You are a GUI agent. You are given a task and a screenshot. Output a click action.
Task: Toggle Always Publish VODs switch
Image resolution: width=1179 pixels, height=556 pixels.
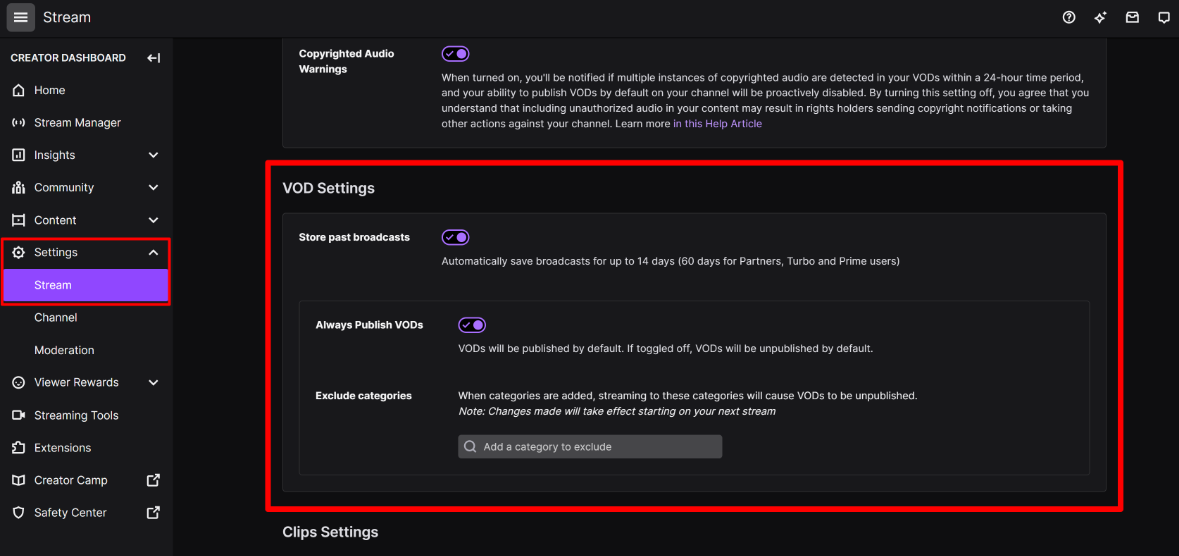pyautogui.click(x=472, y=325)
